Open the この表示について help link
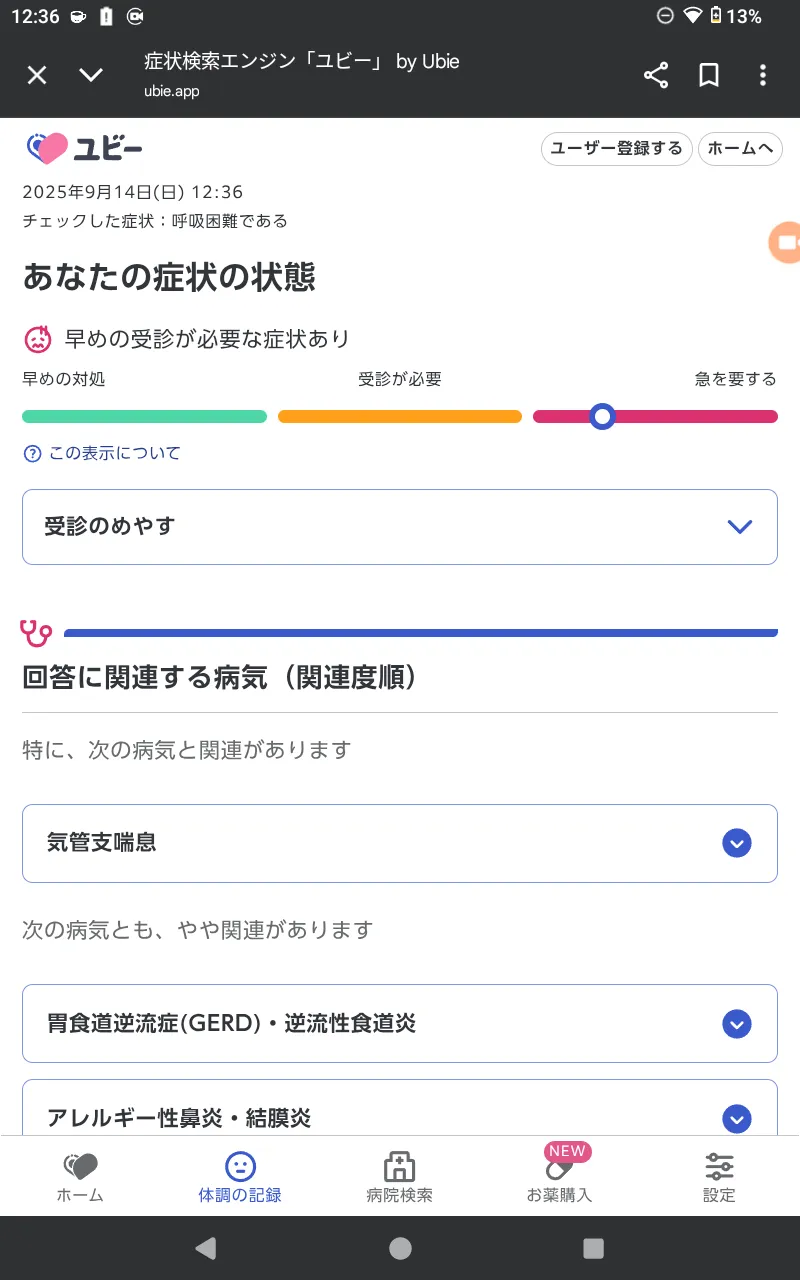Viewport: 800px width, 1280px height. pyautogui.click(x=102, y=453)
